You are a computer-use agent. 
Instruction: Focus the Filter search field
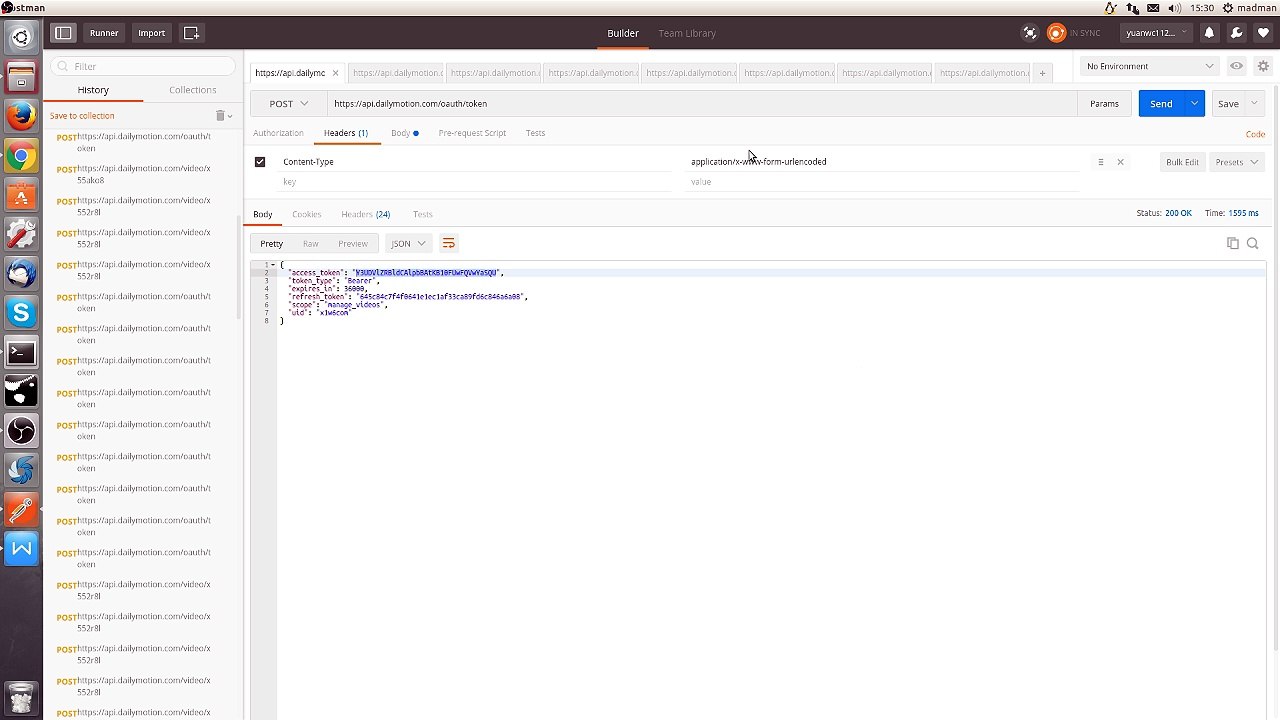pyautogui.click(x=142, y=66)
